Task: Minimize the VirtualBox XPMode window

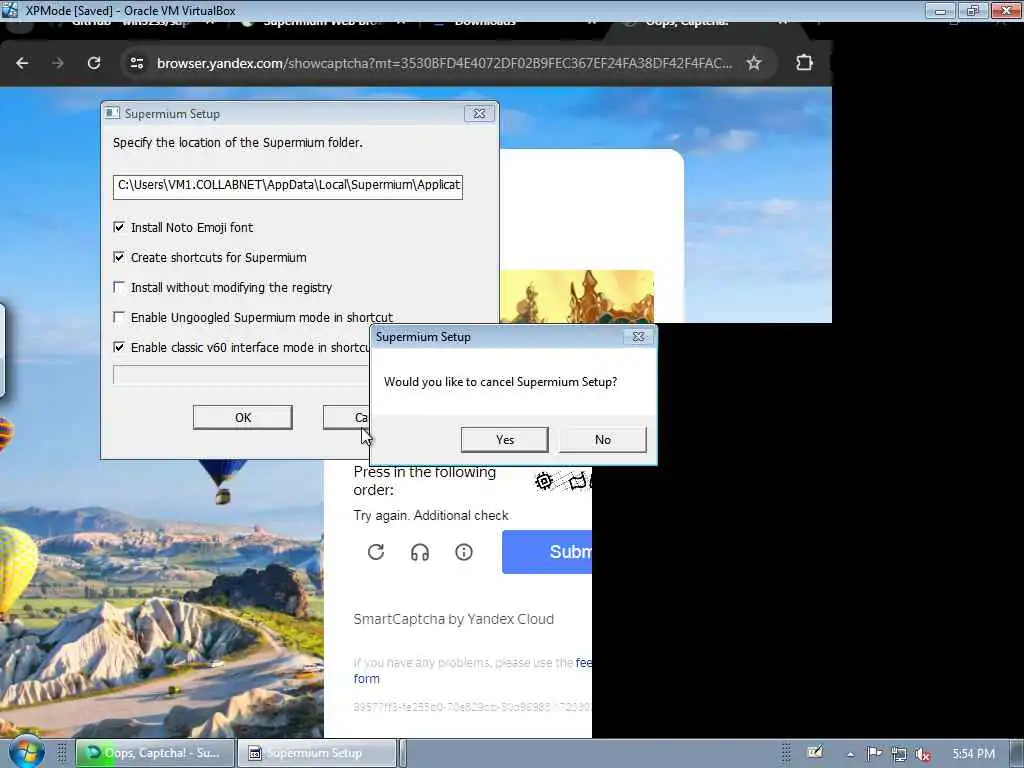Action: click(x=940, y=10)
